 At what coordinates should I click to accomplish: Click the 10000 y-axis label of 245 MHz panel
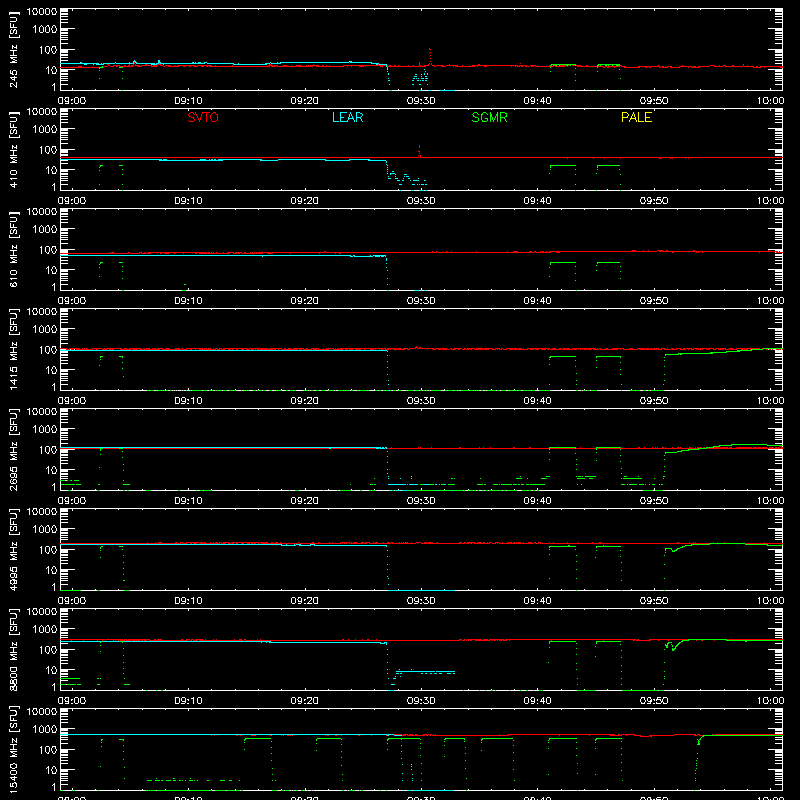42,12
